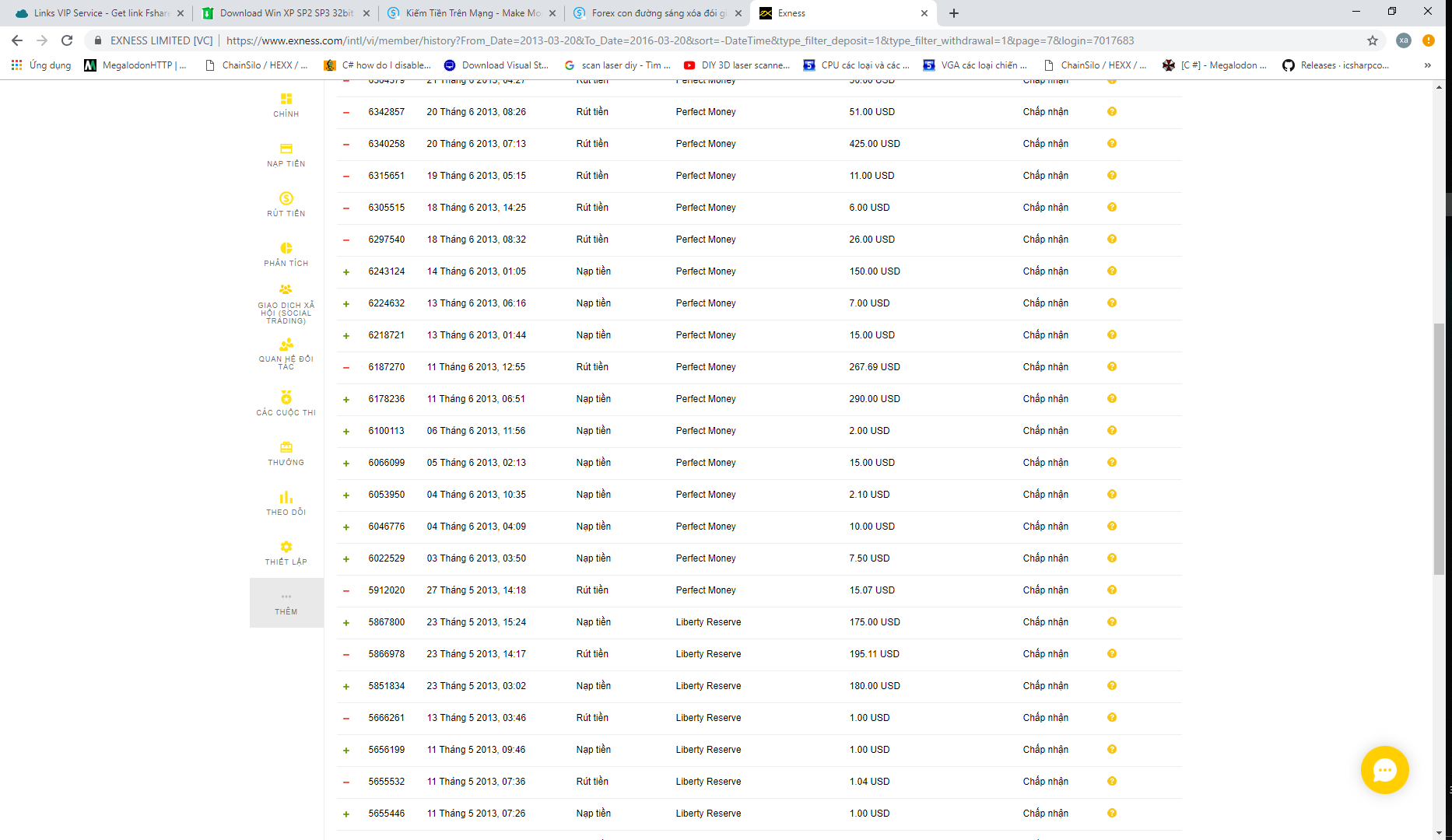Image resolution: width=1452 pixels, height=840 pixels.
Task: Bookmark this page with the star icon
Action: pyautogui.click(x=1373, y=40)
